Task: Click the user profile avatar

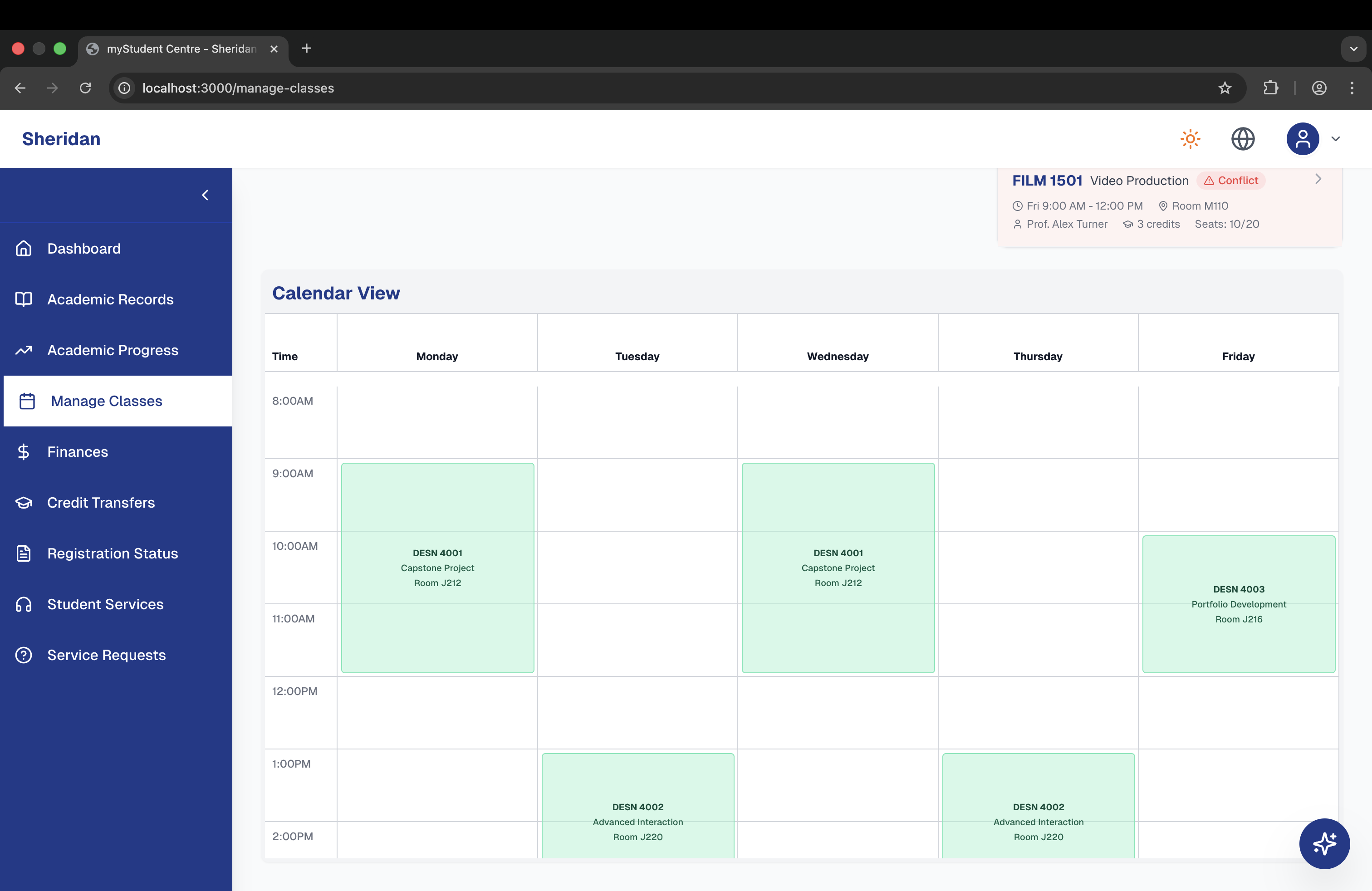Action: [x=1302, y=139]
